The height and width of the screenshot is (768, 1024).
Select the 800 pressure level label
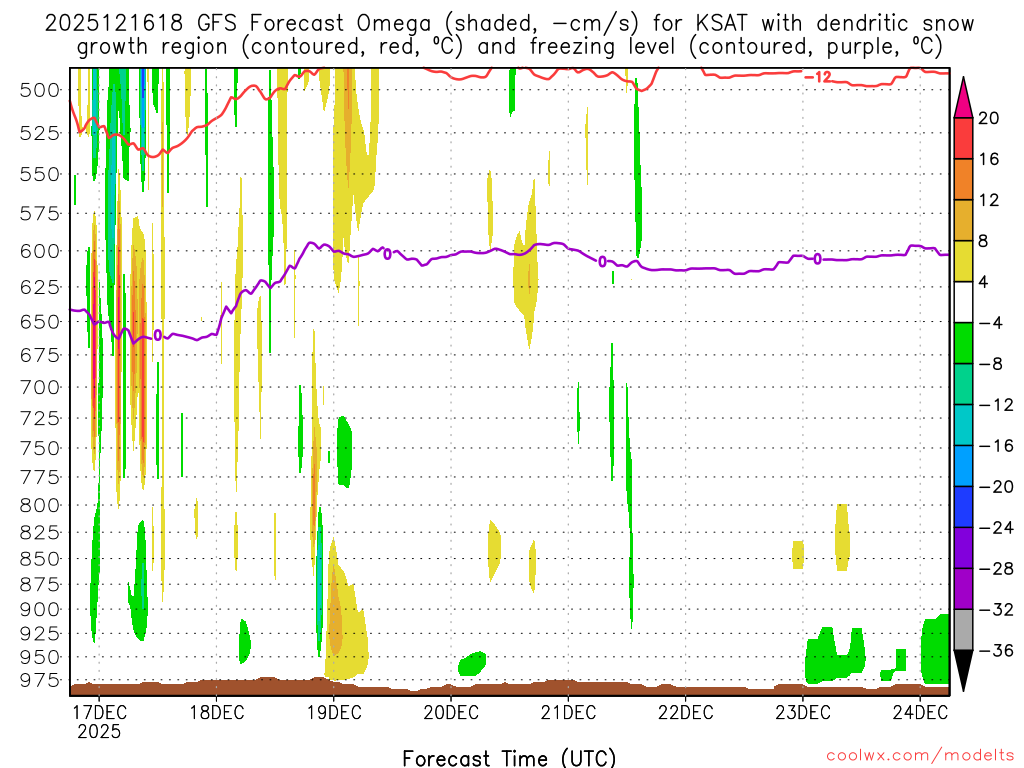pyautogui.click(x=40, y=505)
